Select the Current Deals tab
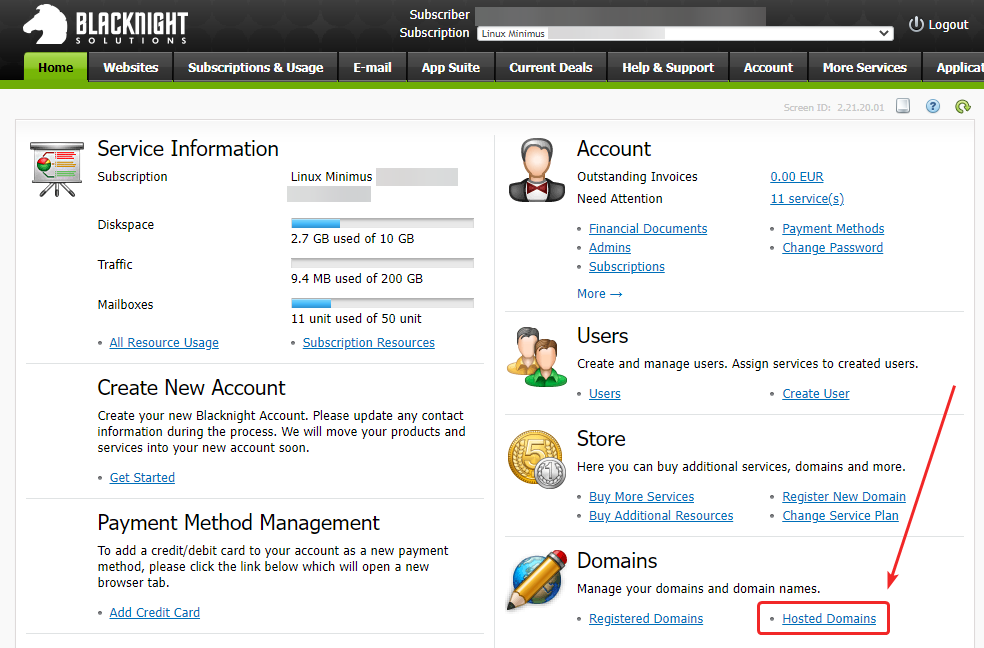This screenshot has width=984, height=648. pyautogui.click(x=550, y=67)
